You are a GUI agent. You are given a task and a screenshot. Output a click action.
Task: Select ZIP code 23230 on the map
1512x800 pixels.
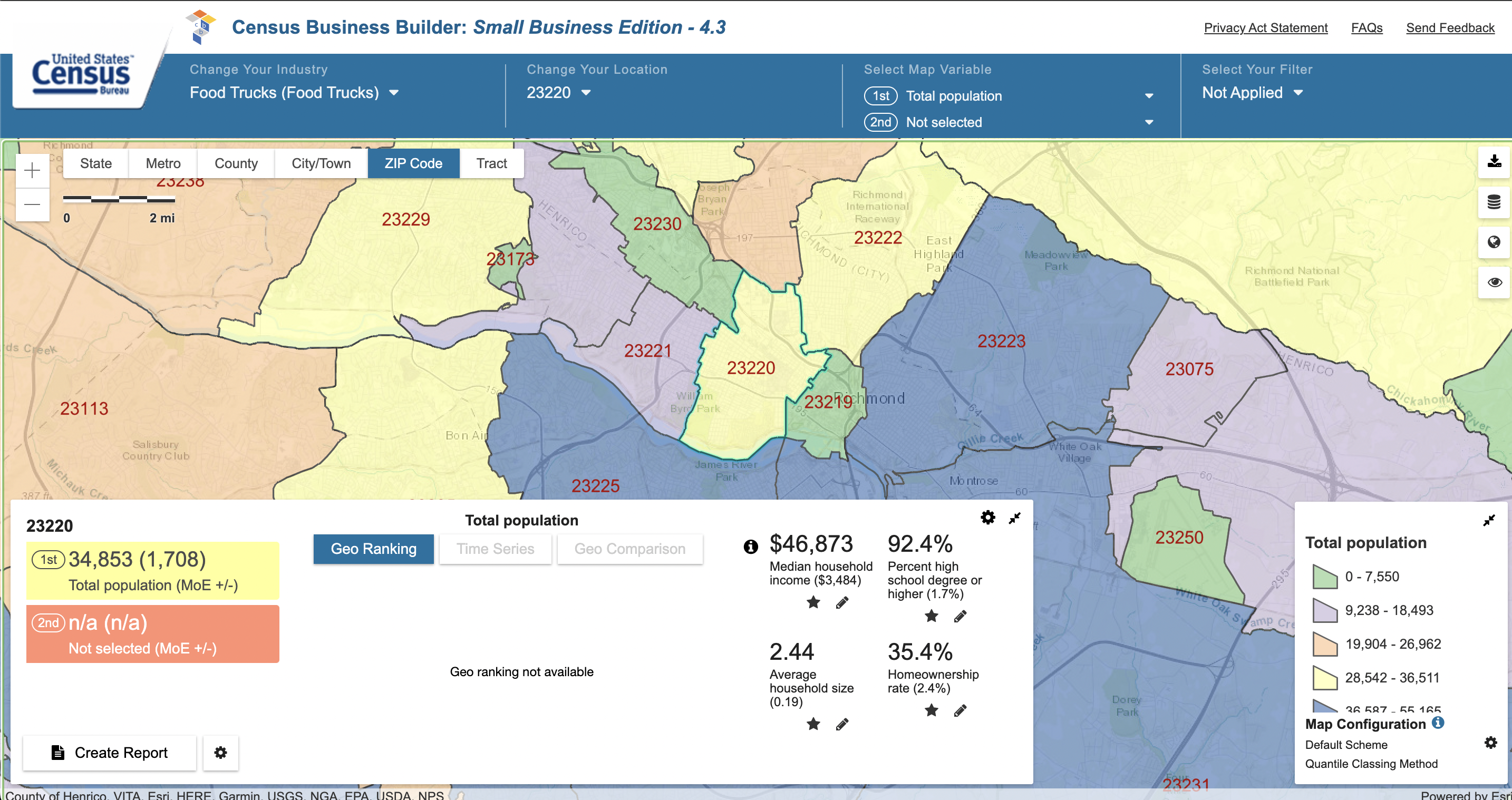tap(657, 223)
